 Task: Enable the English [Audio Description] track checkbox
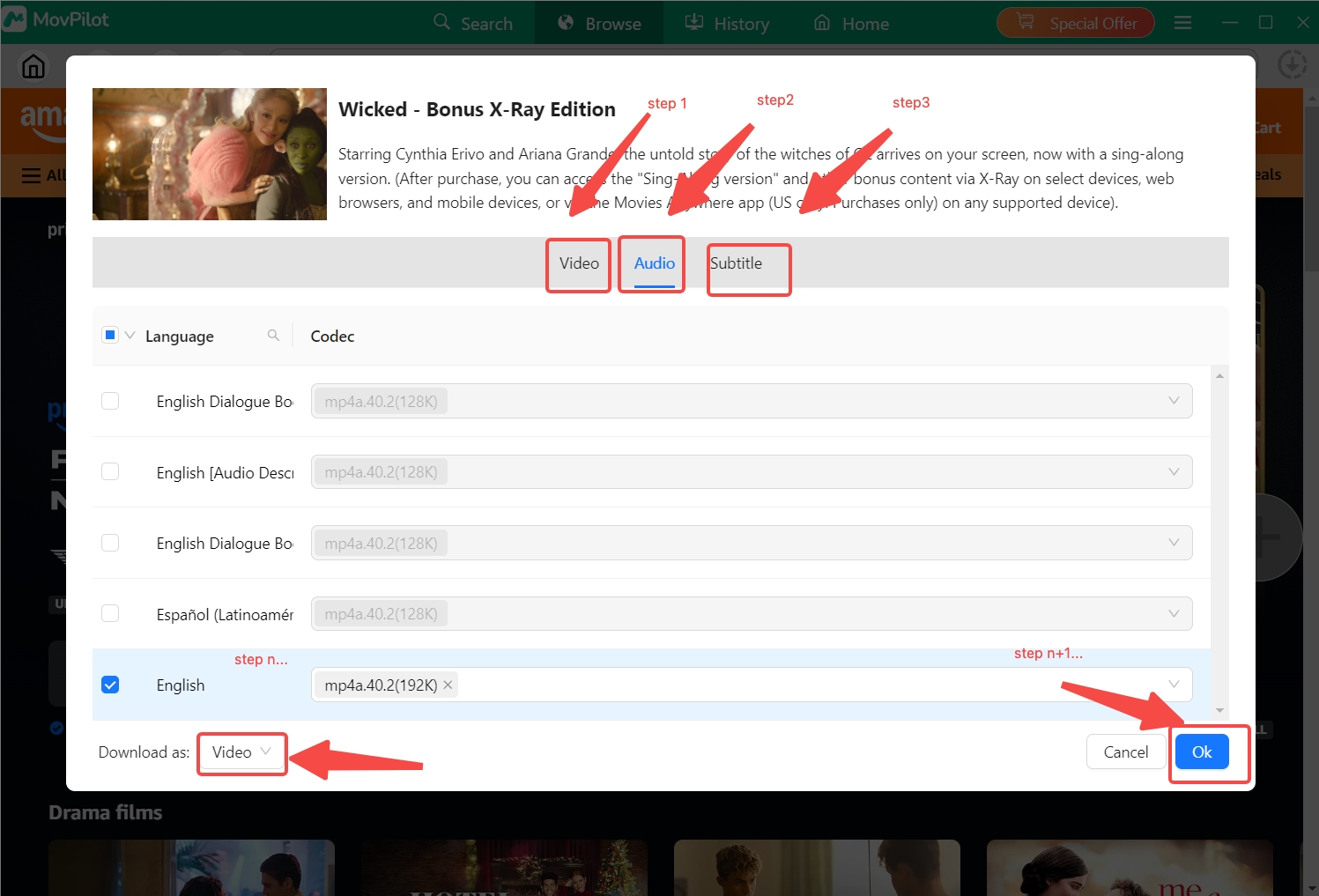pyautogui.click(x=110, y=472)
